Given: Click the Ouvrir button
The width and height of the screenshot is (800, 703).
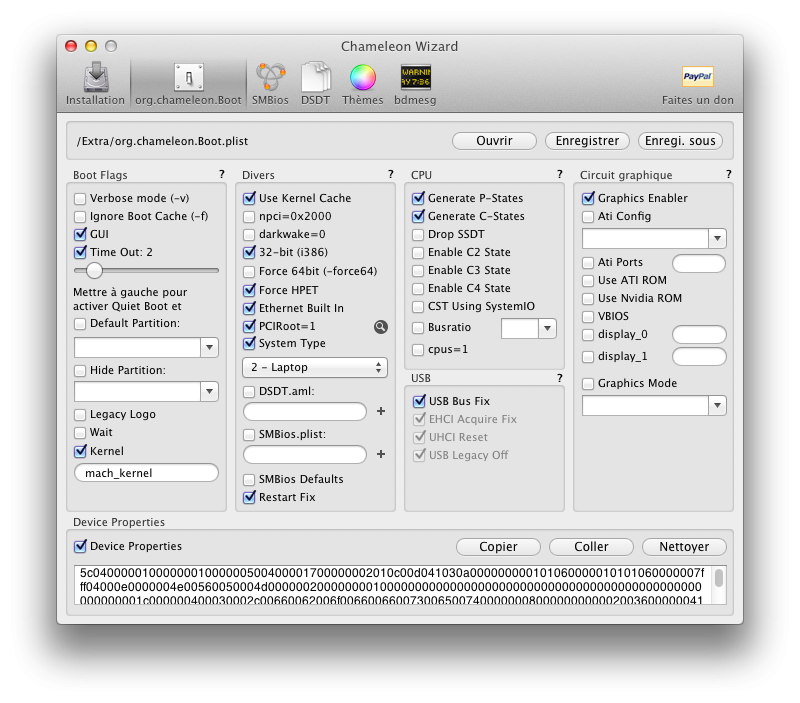Looking at the screenshot, I should (x=494, y=141).
